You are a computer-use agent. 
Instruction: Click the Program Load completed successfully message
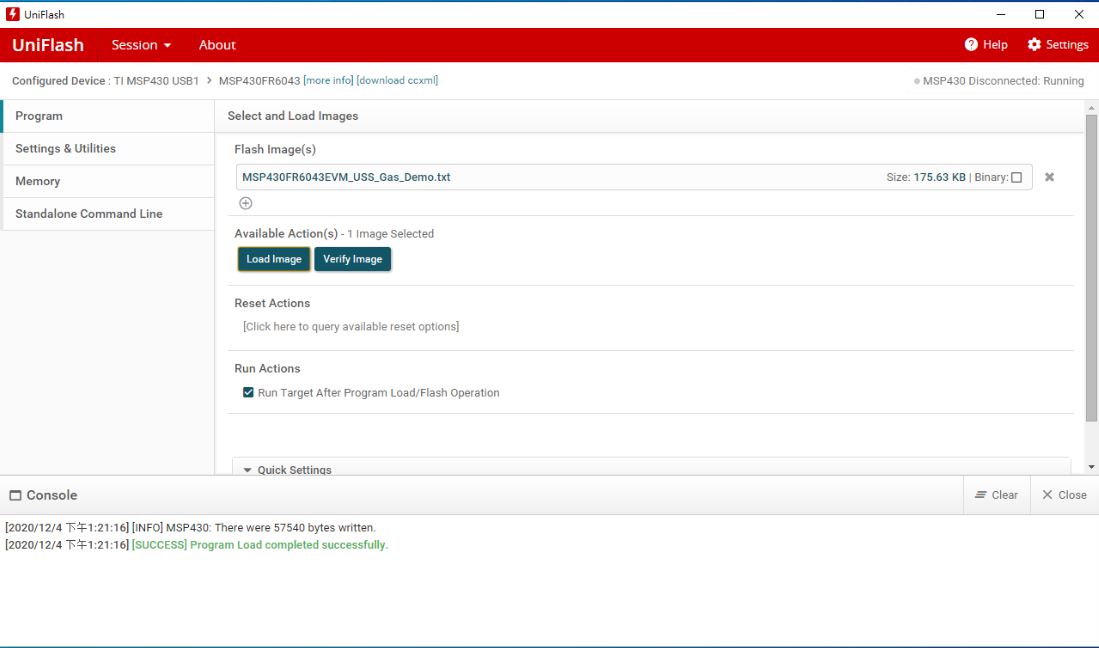[x=259, y=545]
